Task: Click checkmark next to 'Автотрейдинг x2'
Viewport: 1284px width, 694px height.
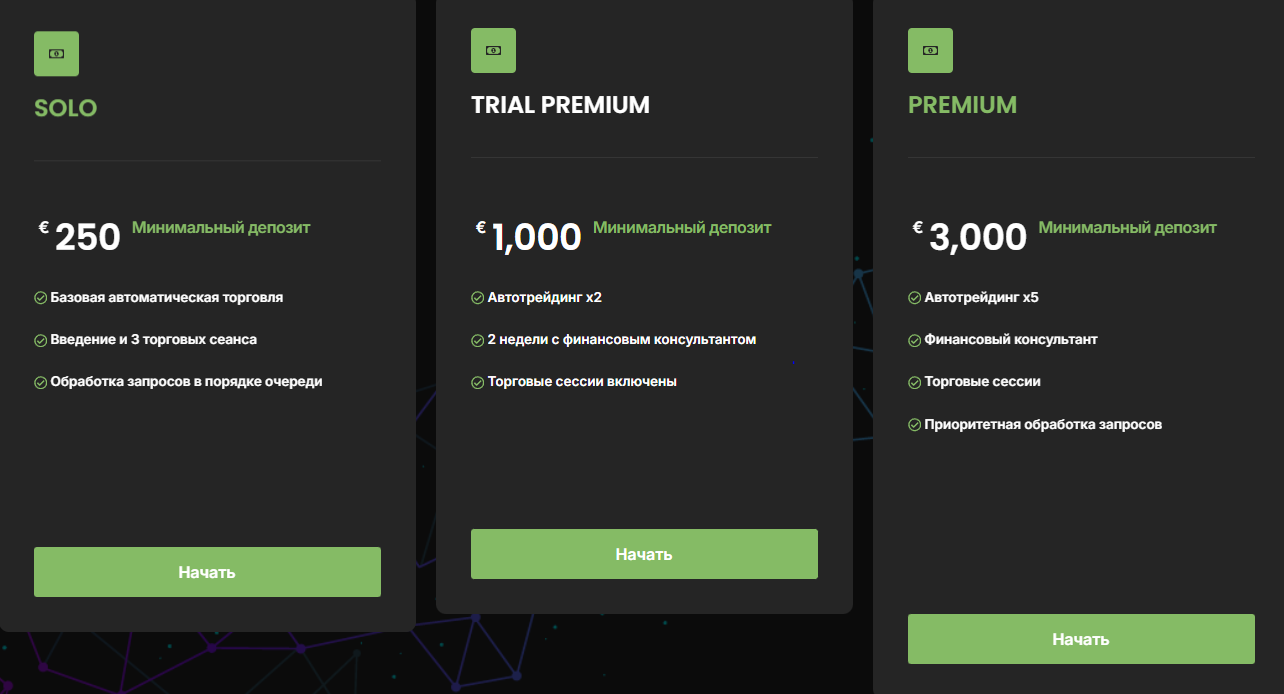Action: pyautogui.click(x=477, y=297)
